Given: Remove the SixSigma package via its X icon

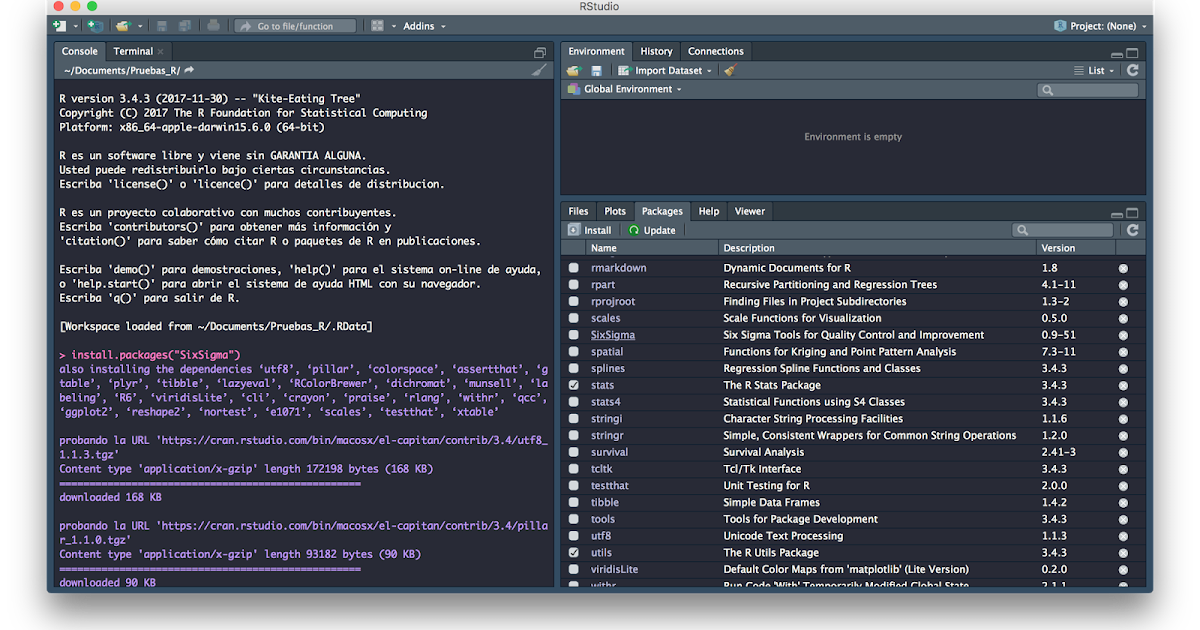Looking at the screenshot, I should [x=1123, y=335].
